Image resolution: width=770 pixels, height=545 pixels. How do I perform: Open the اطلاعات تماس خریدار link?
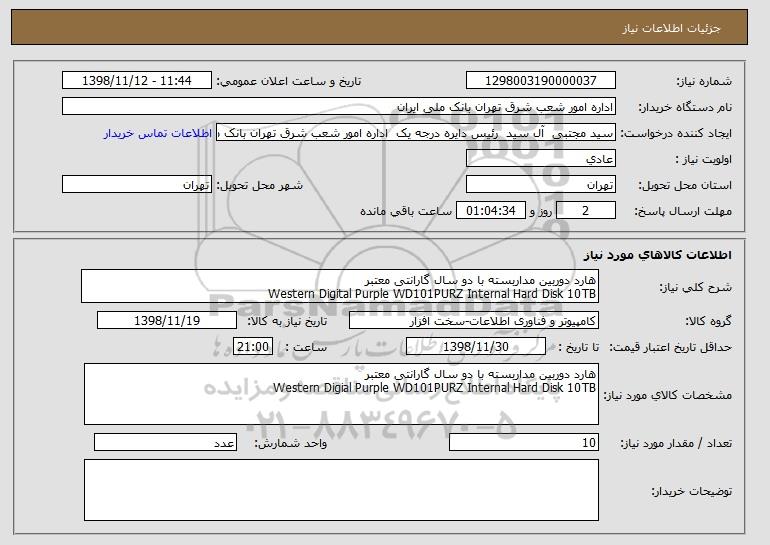tap(158, 134)
